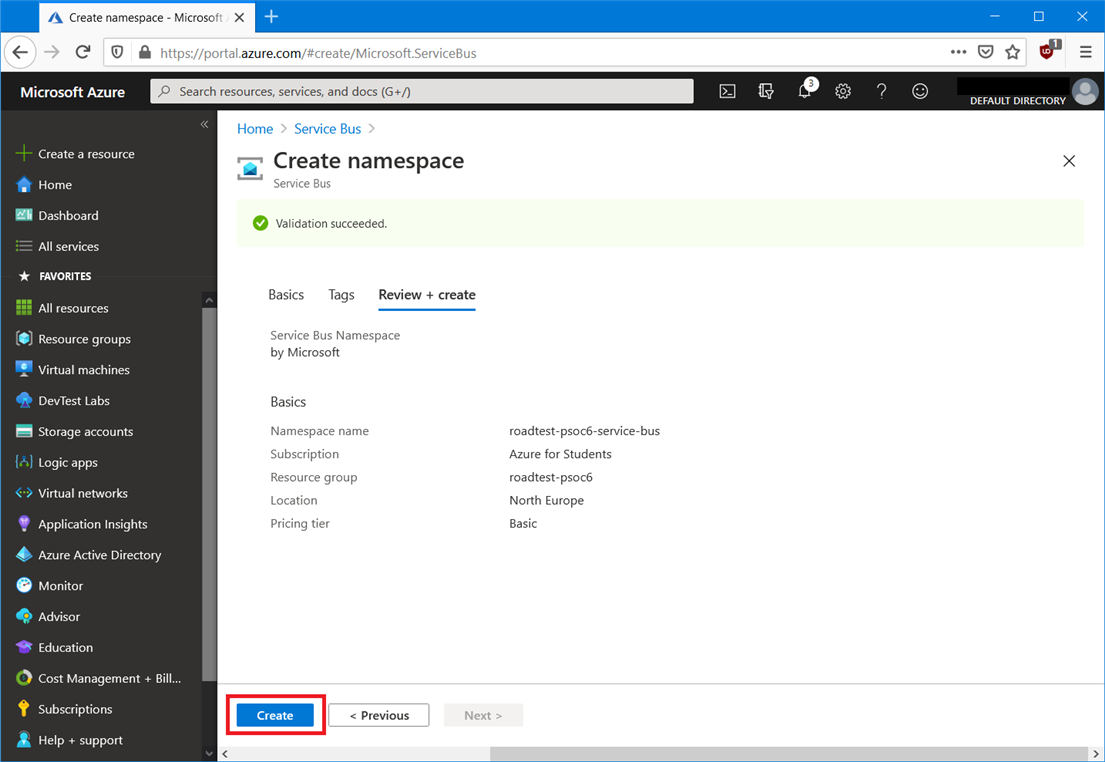This screenshot has height=762, width=1105.
Task: Open Azure Cloud Shell icon
Action: coord(728,91)
